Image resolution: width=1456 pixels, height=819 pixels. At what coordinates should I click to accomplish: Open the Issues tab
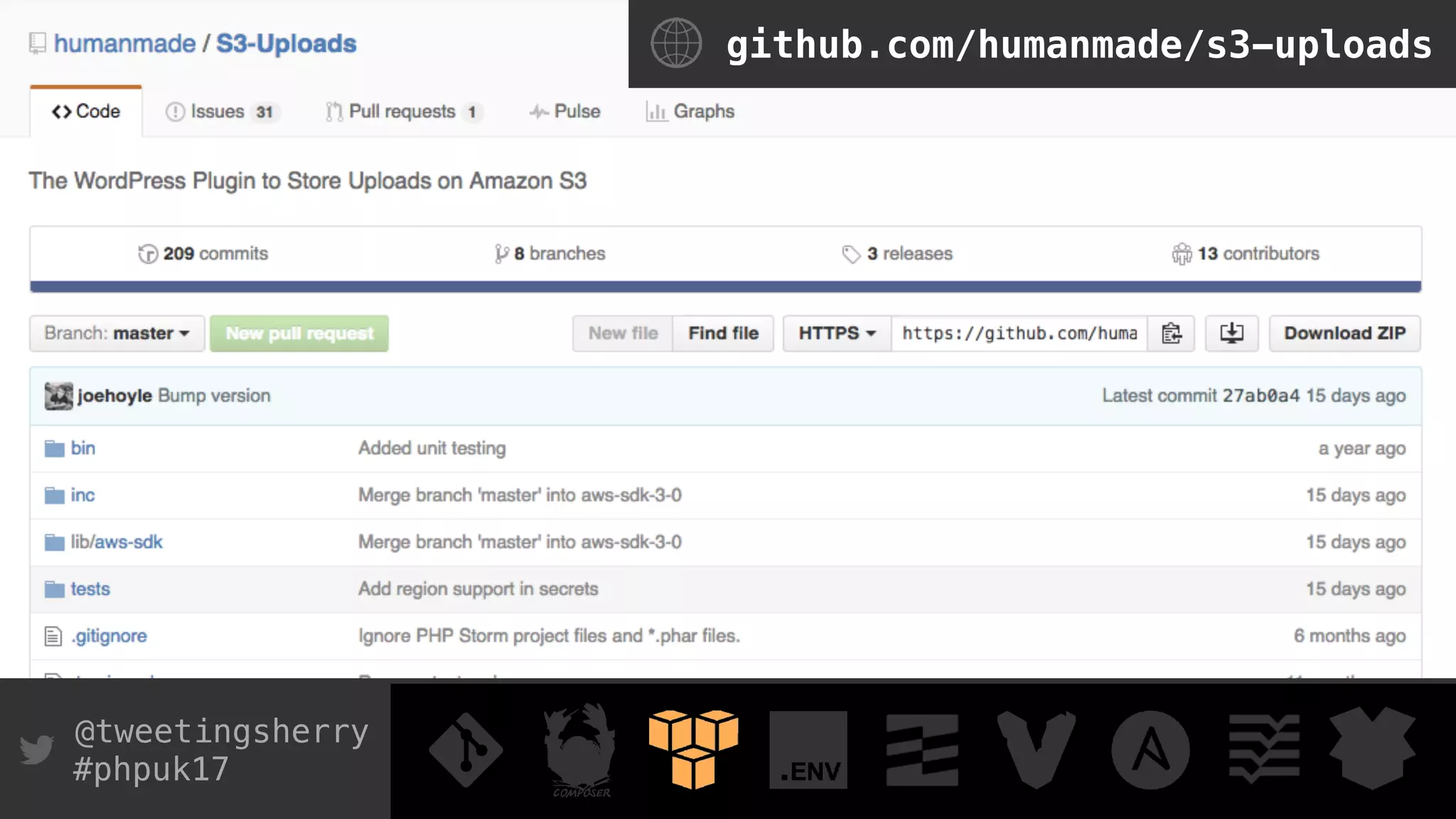point(223,112)
